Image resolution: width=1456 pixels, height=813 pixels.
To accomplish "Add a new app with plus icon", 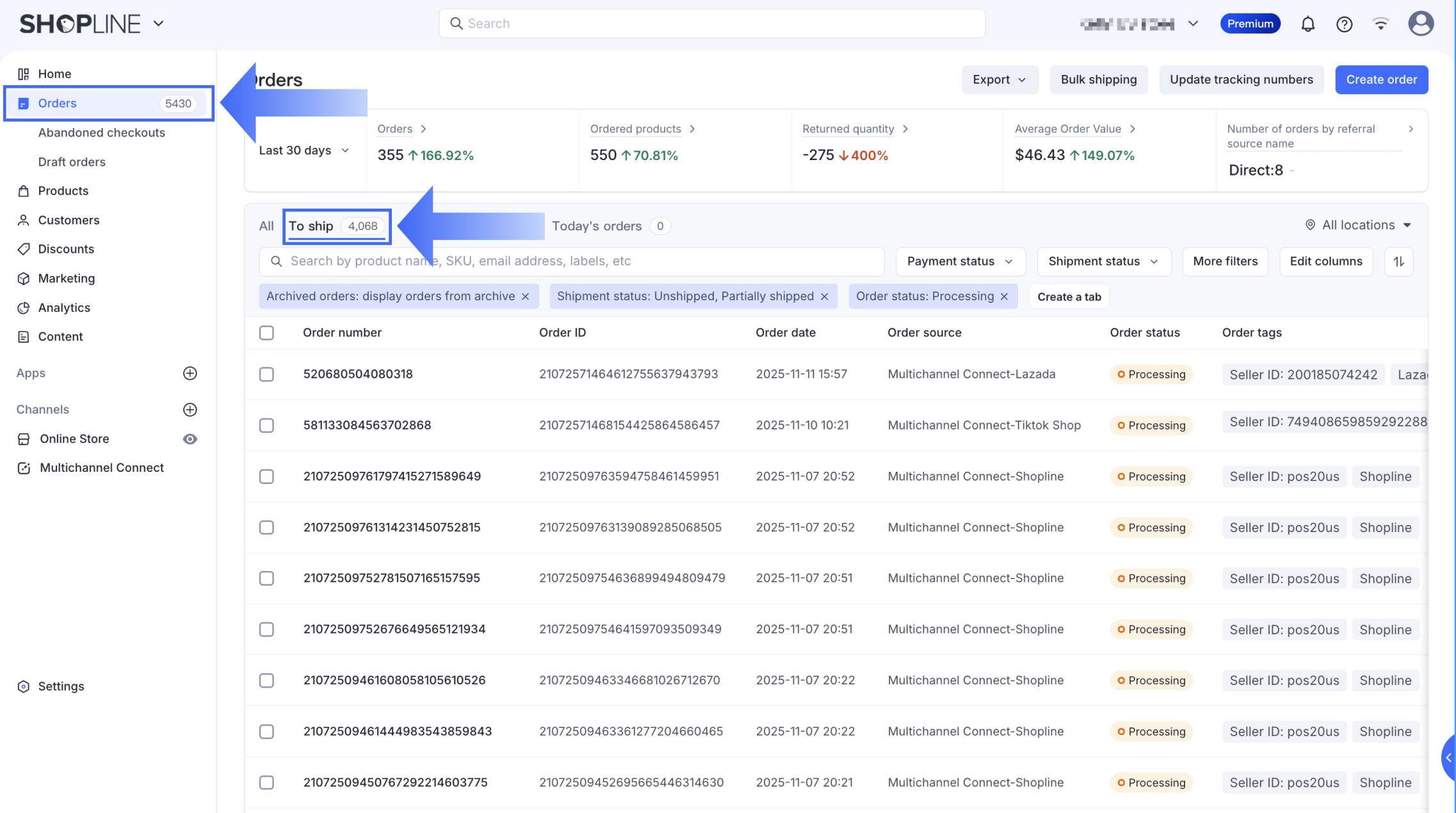I will [x=190, y=373].
